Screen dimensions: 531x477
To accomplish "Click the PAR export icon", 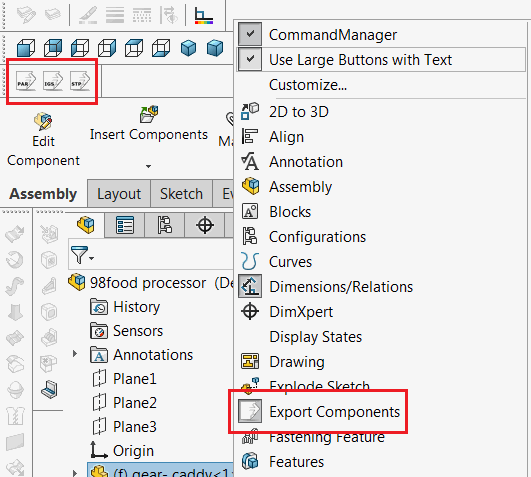I will pyautogui.click(x=26, y=81).
